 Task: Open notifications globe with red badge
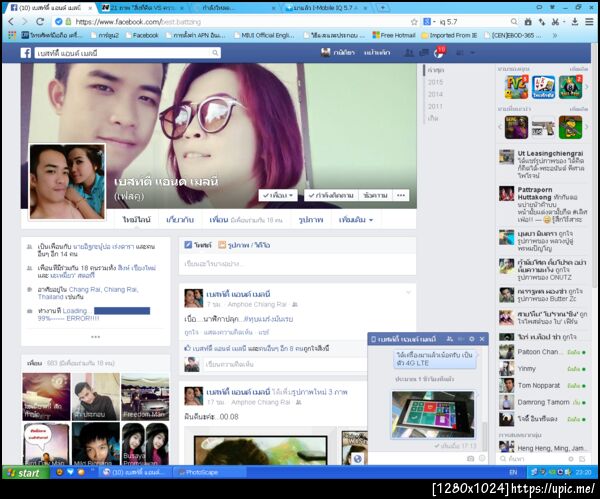[x=439, y=53]
